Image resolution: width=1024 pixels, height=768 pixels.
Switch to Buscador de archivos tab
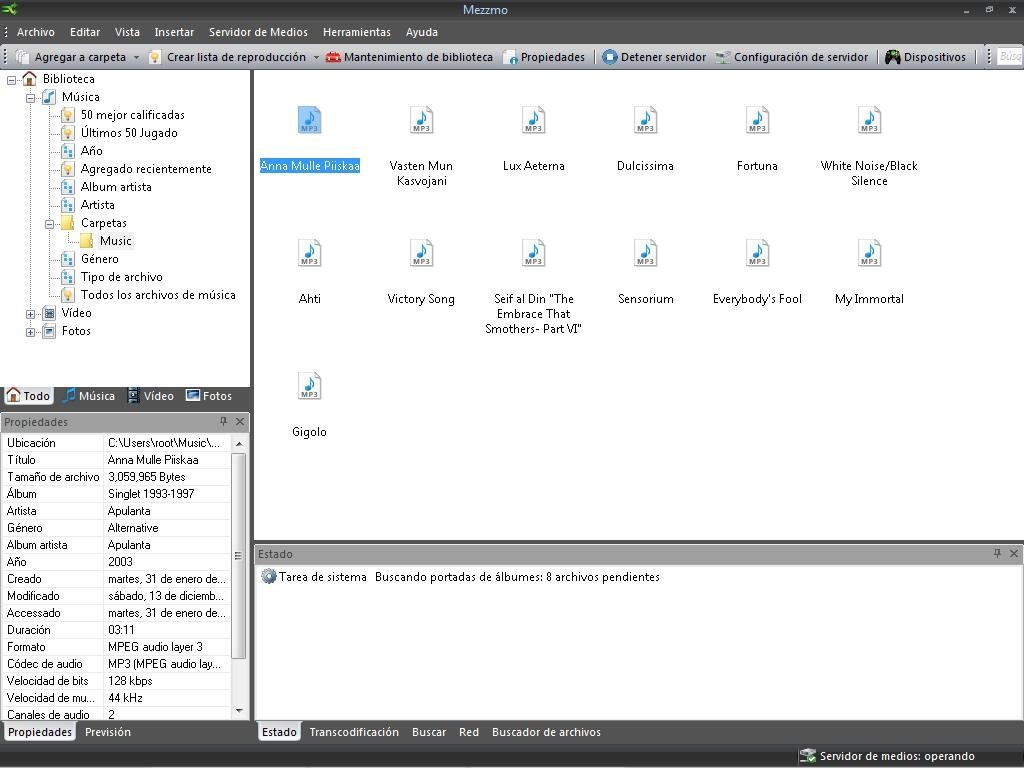(546, 732)
